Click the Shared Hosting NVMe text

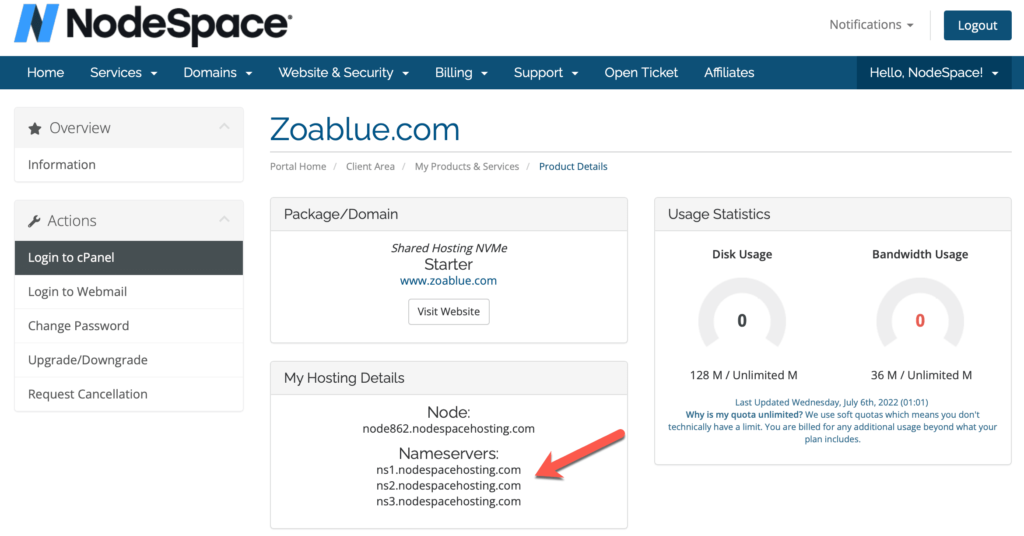click(x=449, y=248)
